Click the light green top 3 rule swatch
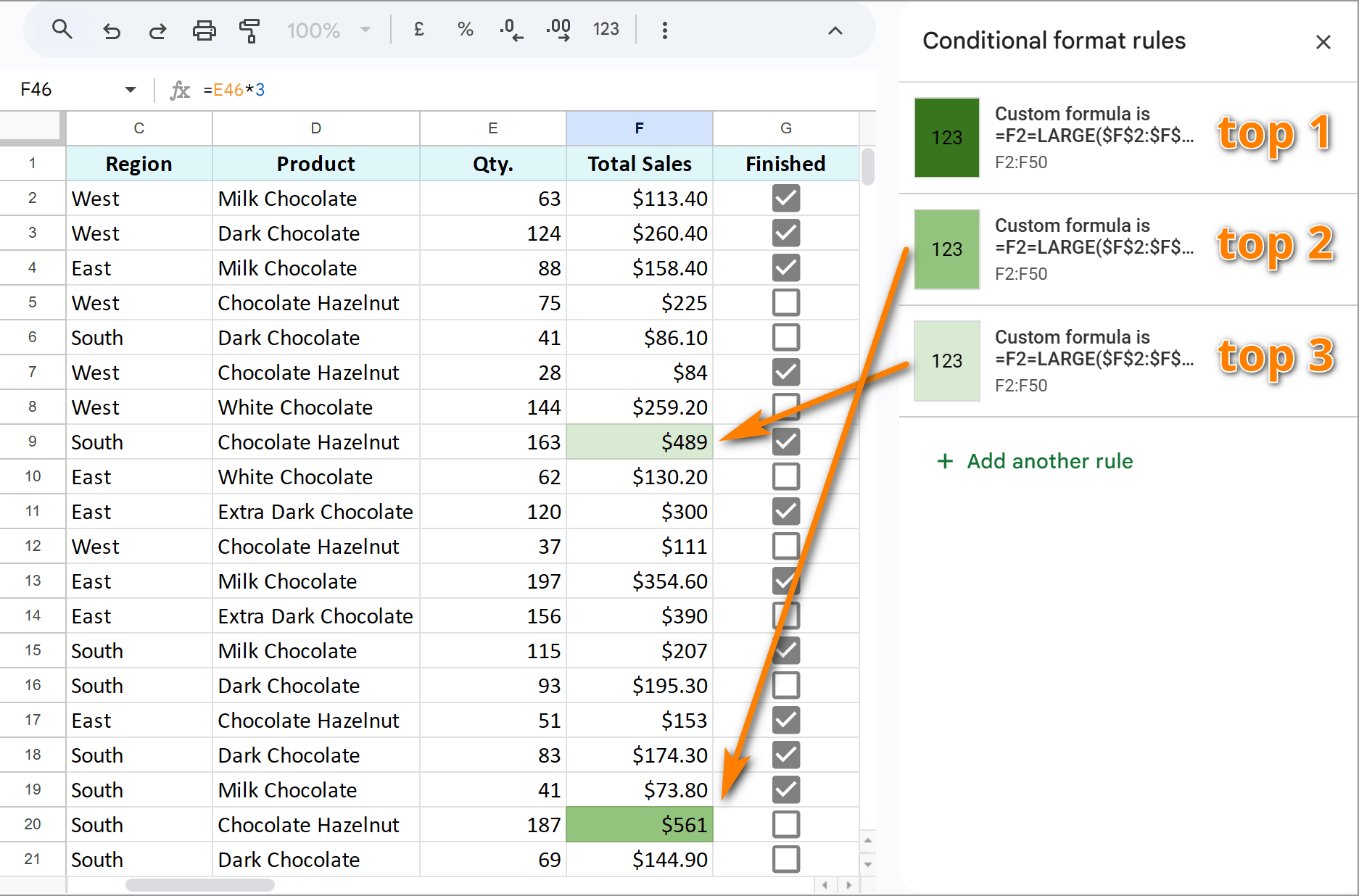Viewport: 1359px width, 896px height. coord(946,361)
